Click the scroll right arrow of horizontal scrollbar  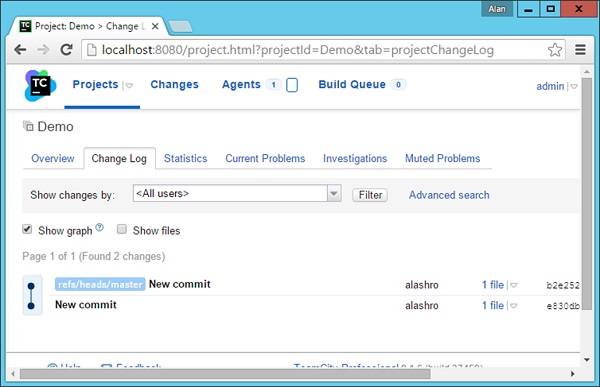572,374
